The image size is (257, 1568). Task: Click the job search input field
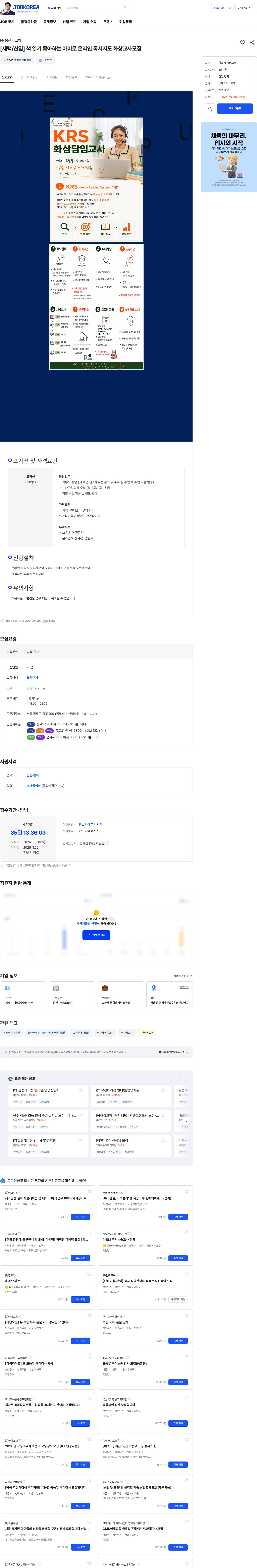pos(93,8)
